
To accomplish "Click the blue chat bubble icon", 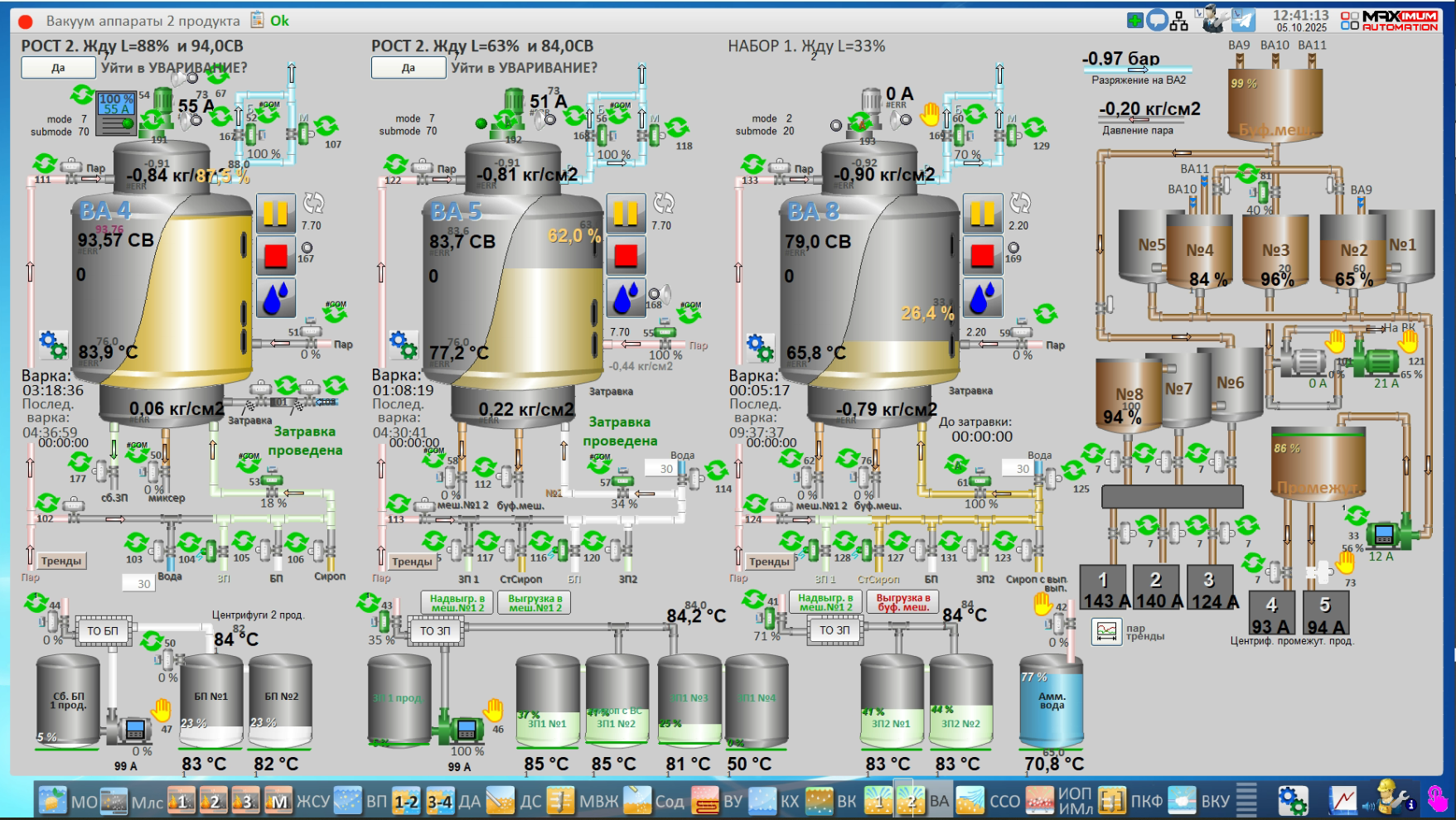I will click(x=1158, y=21).
